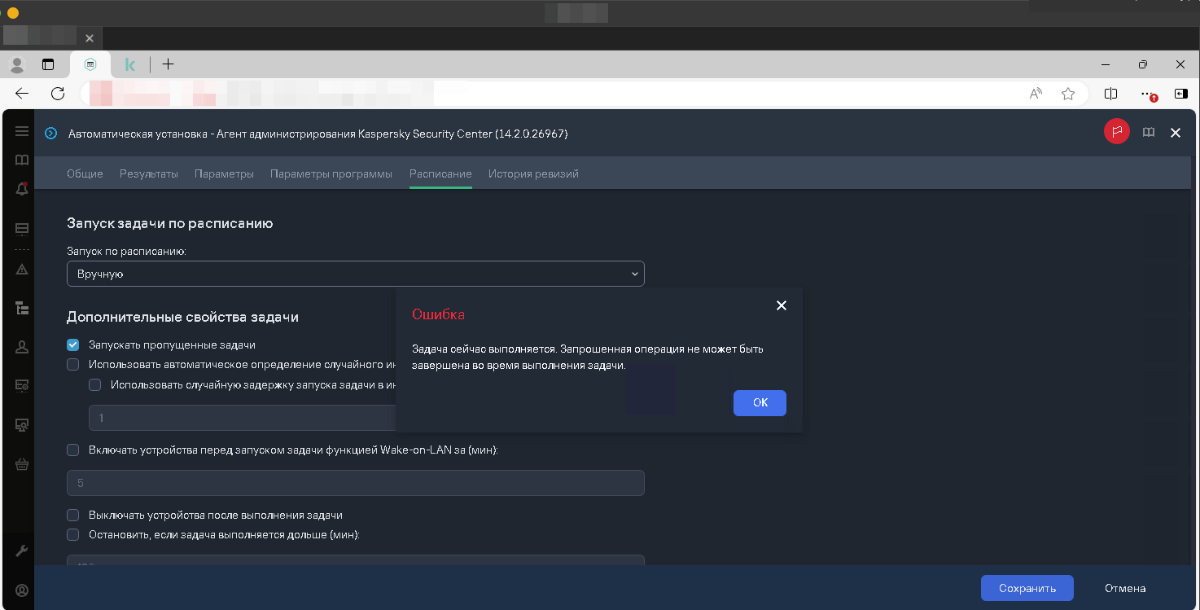The height and width of the screenshot is (610, 1200).
Task: Add page to favorites with star icon
Action: point(1068,93)
